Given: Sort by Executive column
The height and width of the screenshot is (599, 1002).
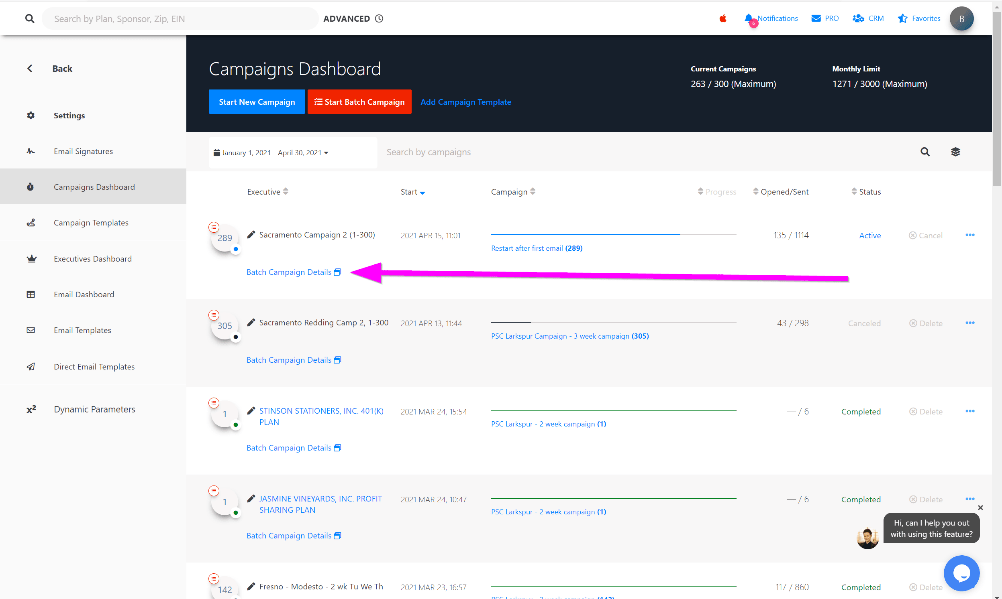Looking at the screenshot, I should [x=268, y=192].
